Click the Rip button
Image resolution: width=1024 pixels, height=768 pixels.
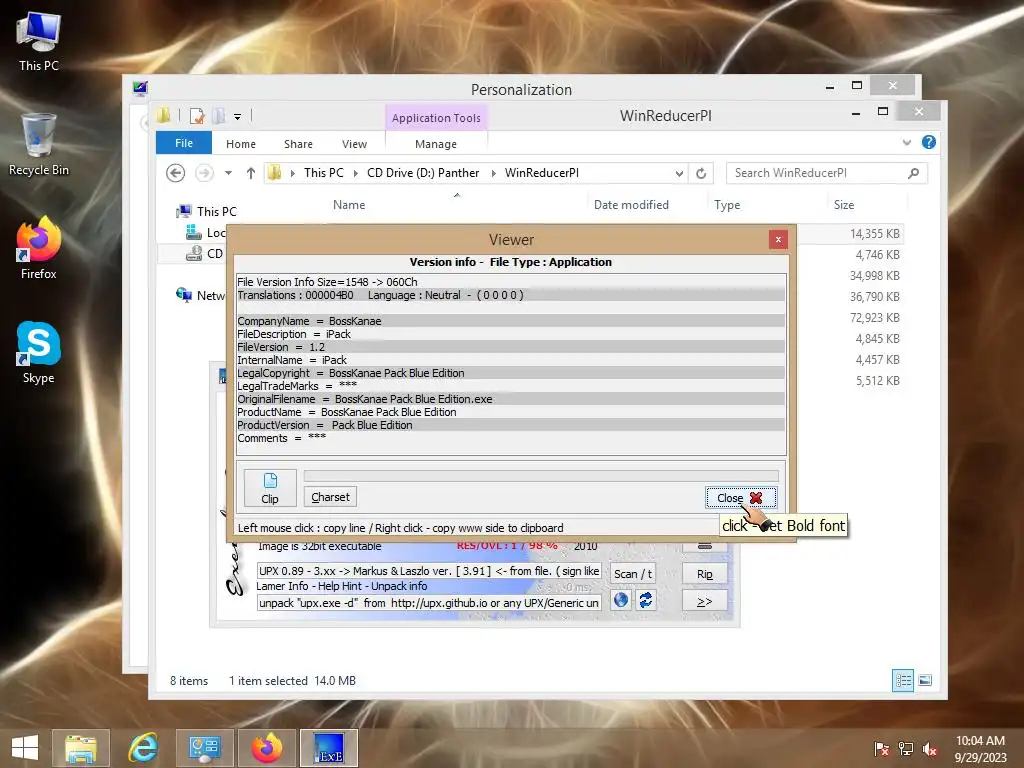705,574
